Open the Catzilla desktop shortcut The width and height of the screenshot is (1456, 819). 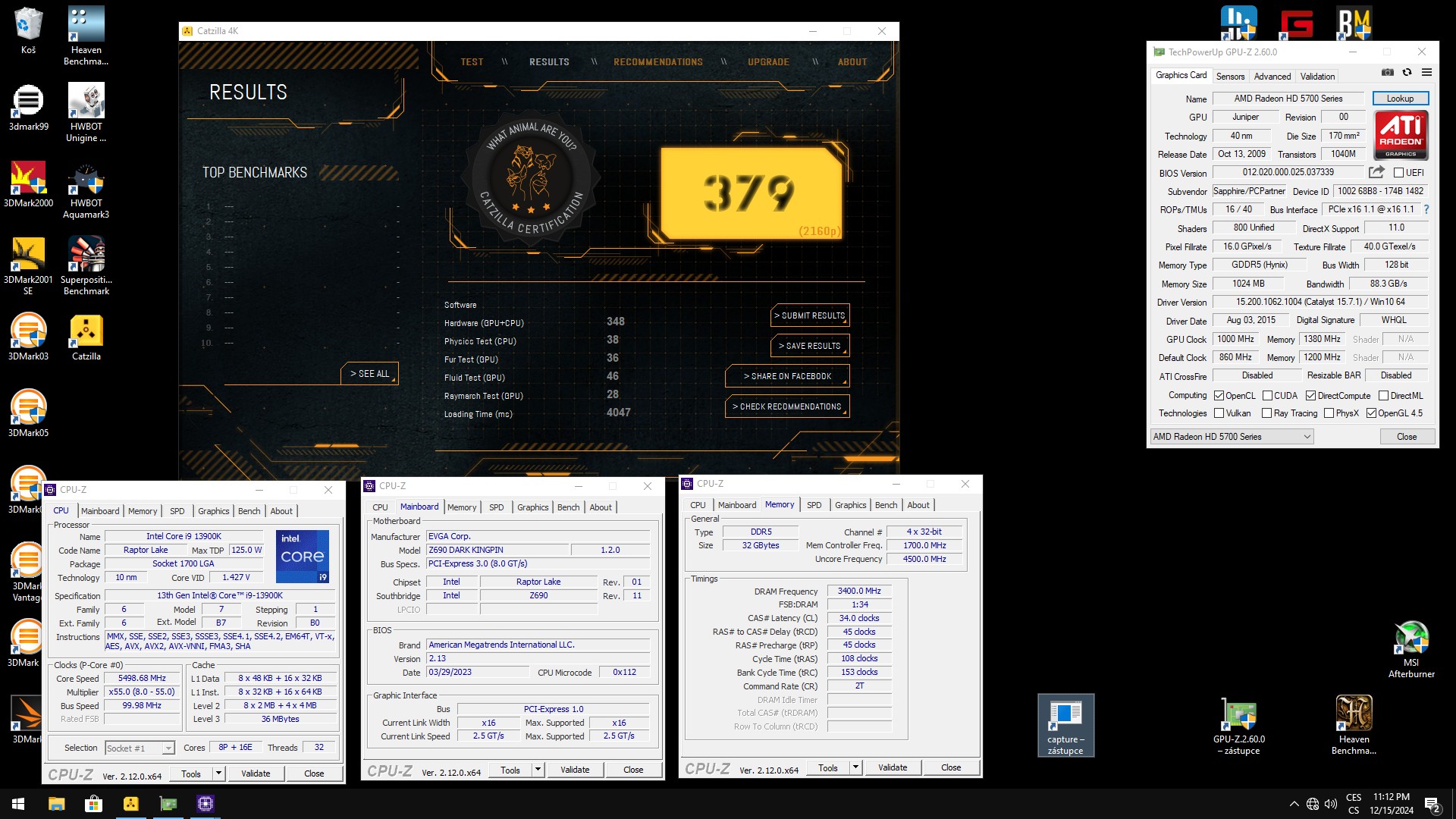pos(86,337)
